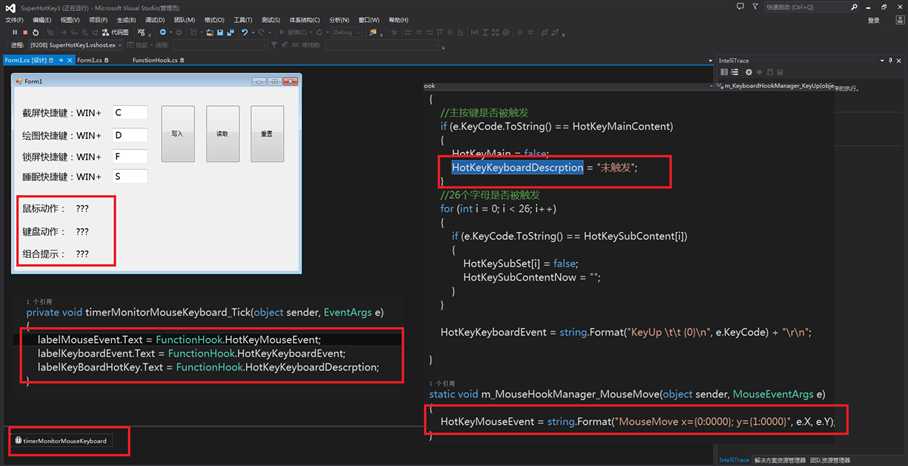This screenshot has height=466, width=908.
Task: Click the notifications funnel icon in title bar
Action: (x=756, y=6)
